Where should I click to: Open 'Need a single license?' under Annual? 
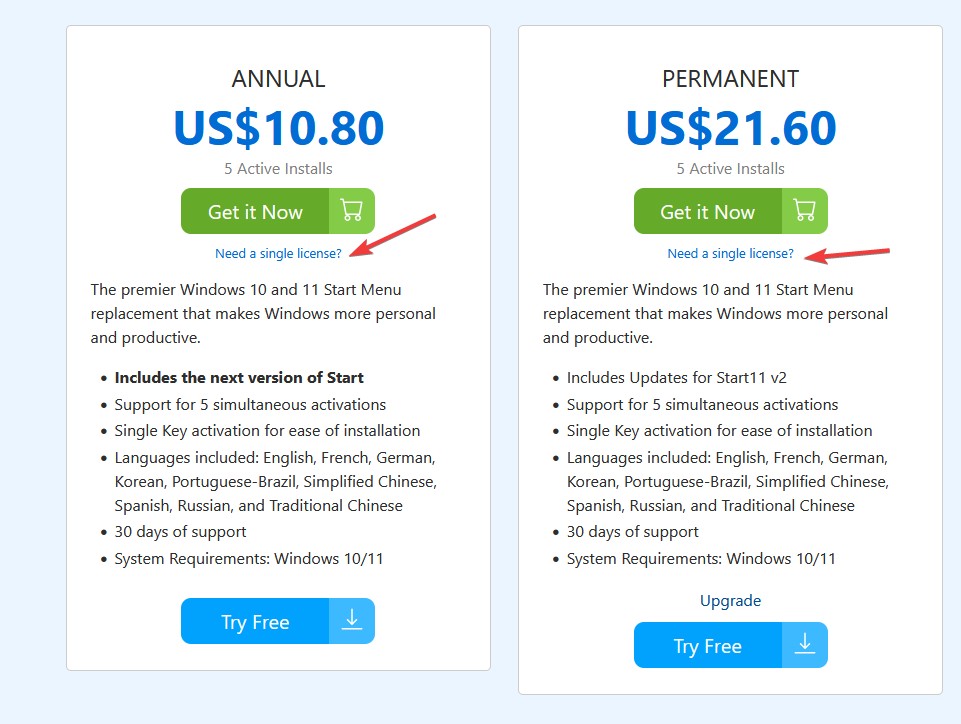pyautogui.click(x=278, y=253)
